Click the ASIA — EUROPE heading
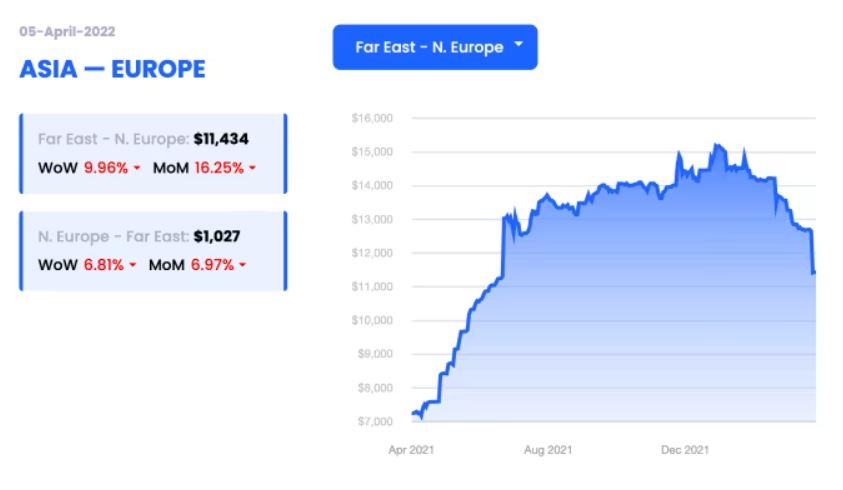843x490 pixels. coord(112,69)
